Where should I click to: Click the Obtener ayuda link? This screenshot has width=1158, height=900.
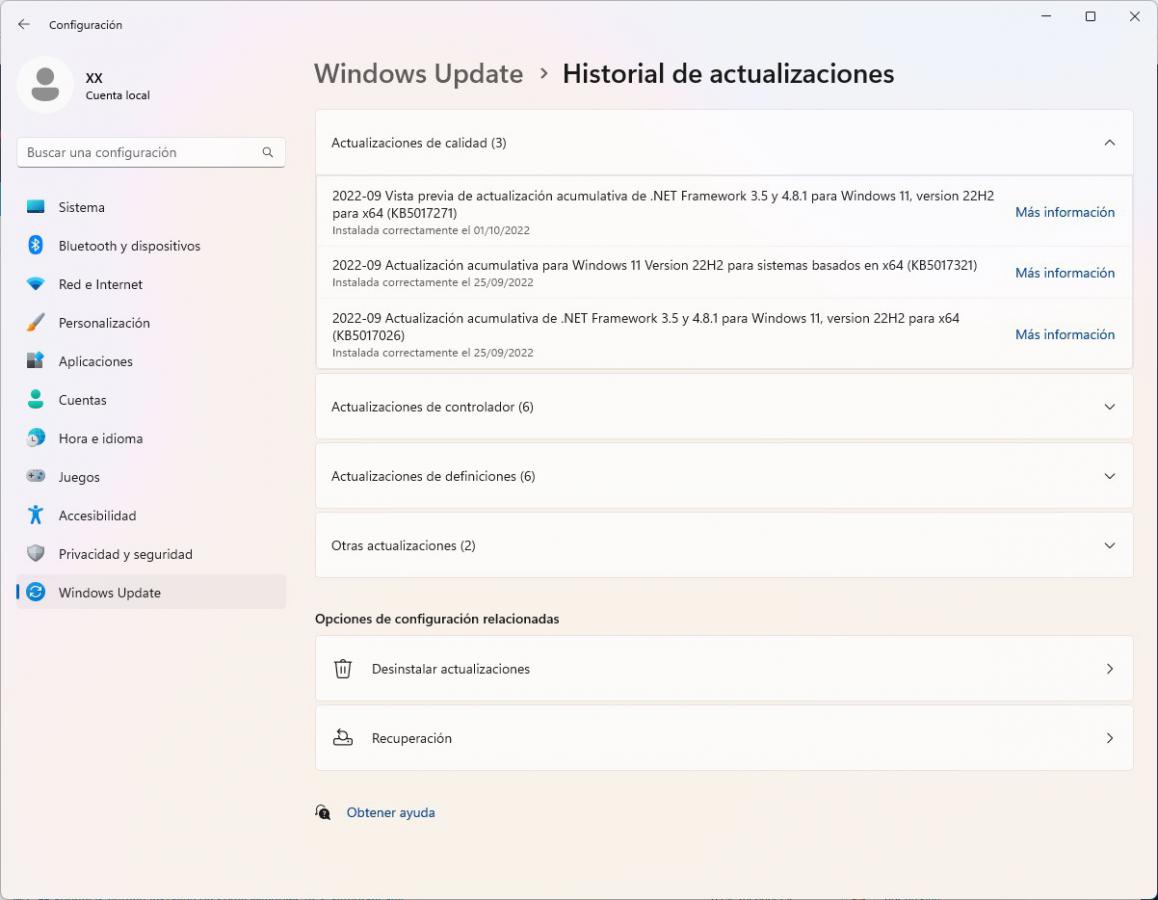pos(390,813)
